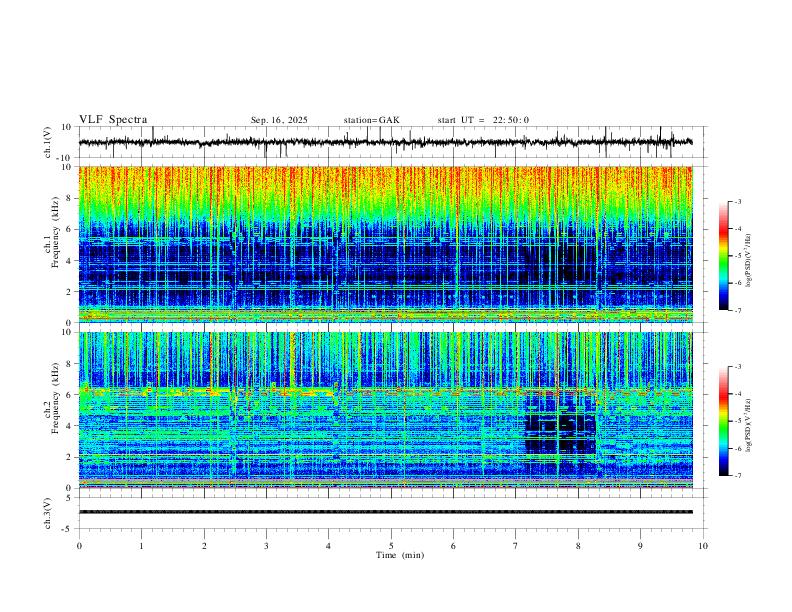Click the ch.1 spectrogram panel

[x=386, y=244]
